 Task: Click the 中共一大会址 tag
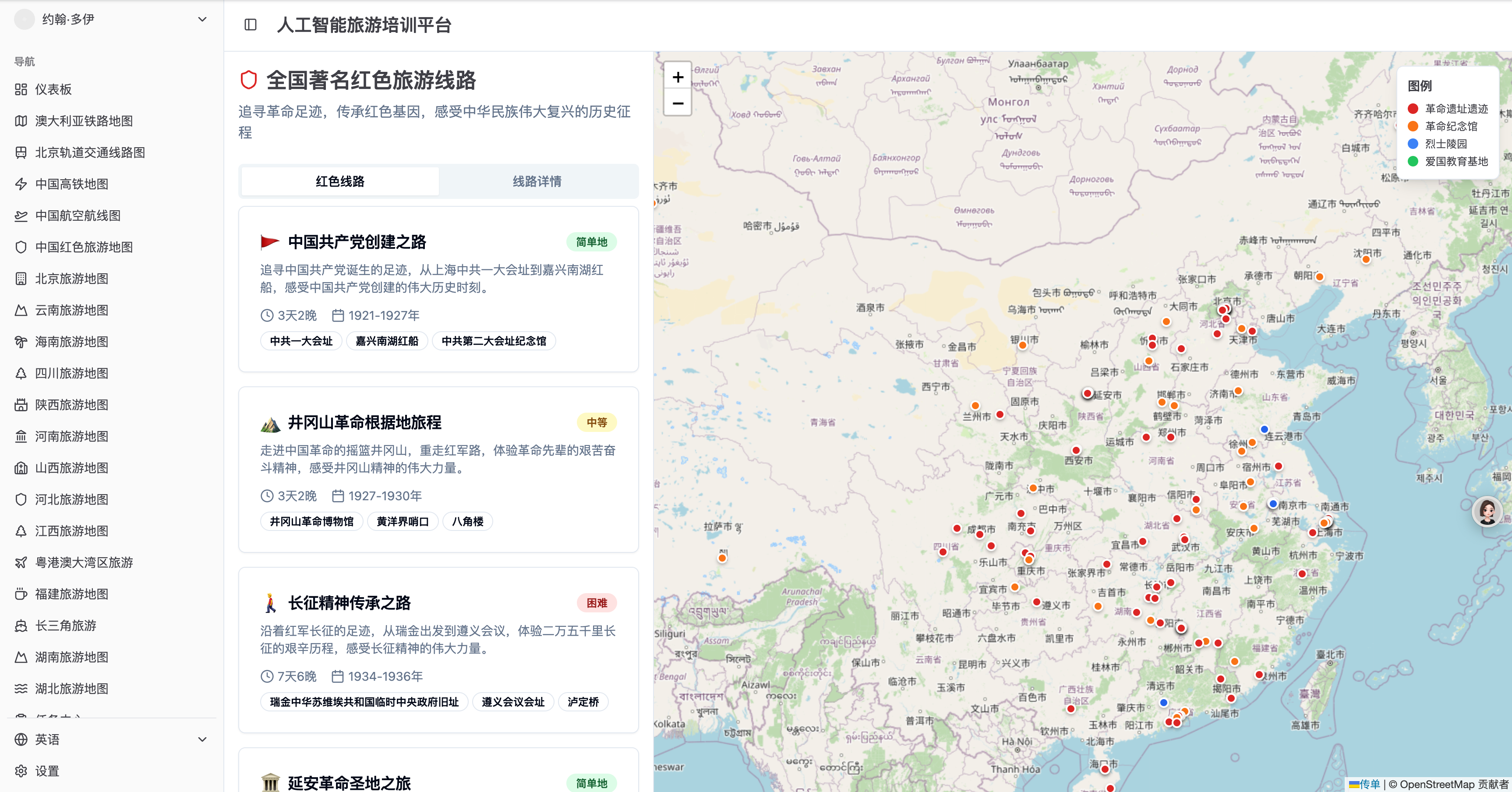(x=301, y=341)
